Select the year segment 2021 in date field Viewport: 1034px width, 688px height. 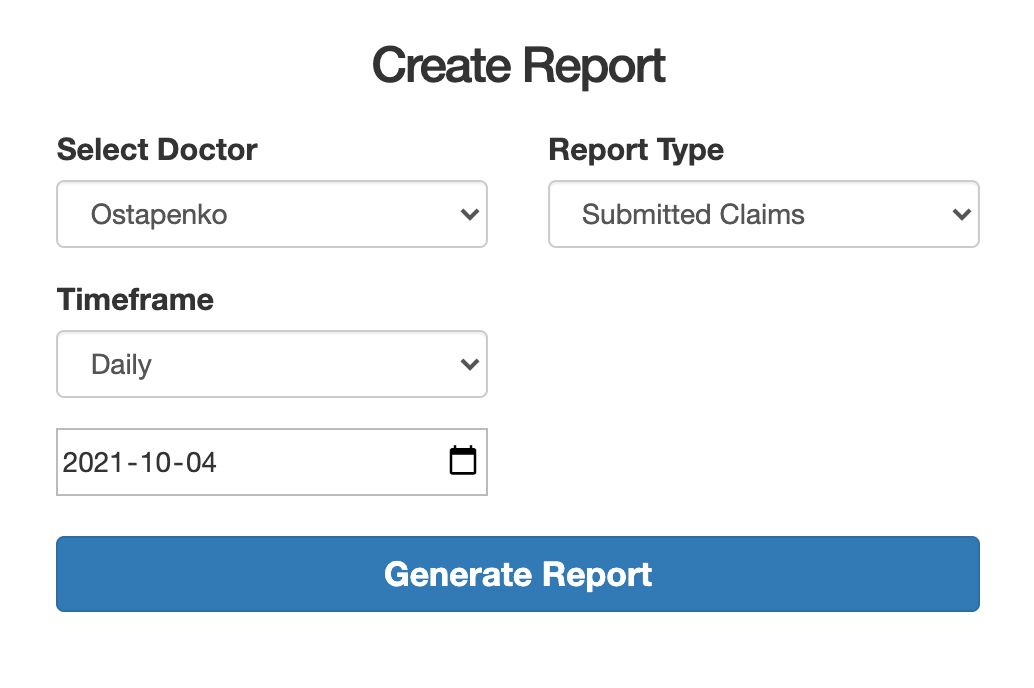[x=92, y=462]
